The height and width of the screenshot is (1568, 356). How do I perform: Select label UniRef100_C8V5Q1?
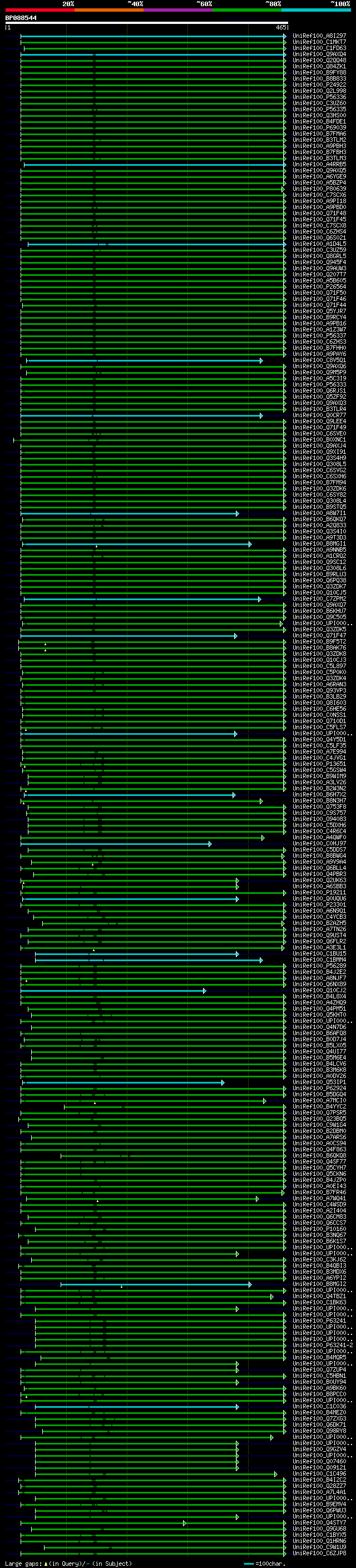[319, 360]
